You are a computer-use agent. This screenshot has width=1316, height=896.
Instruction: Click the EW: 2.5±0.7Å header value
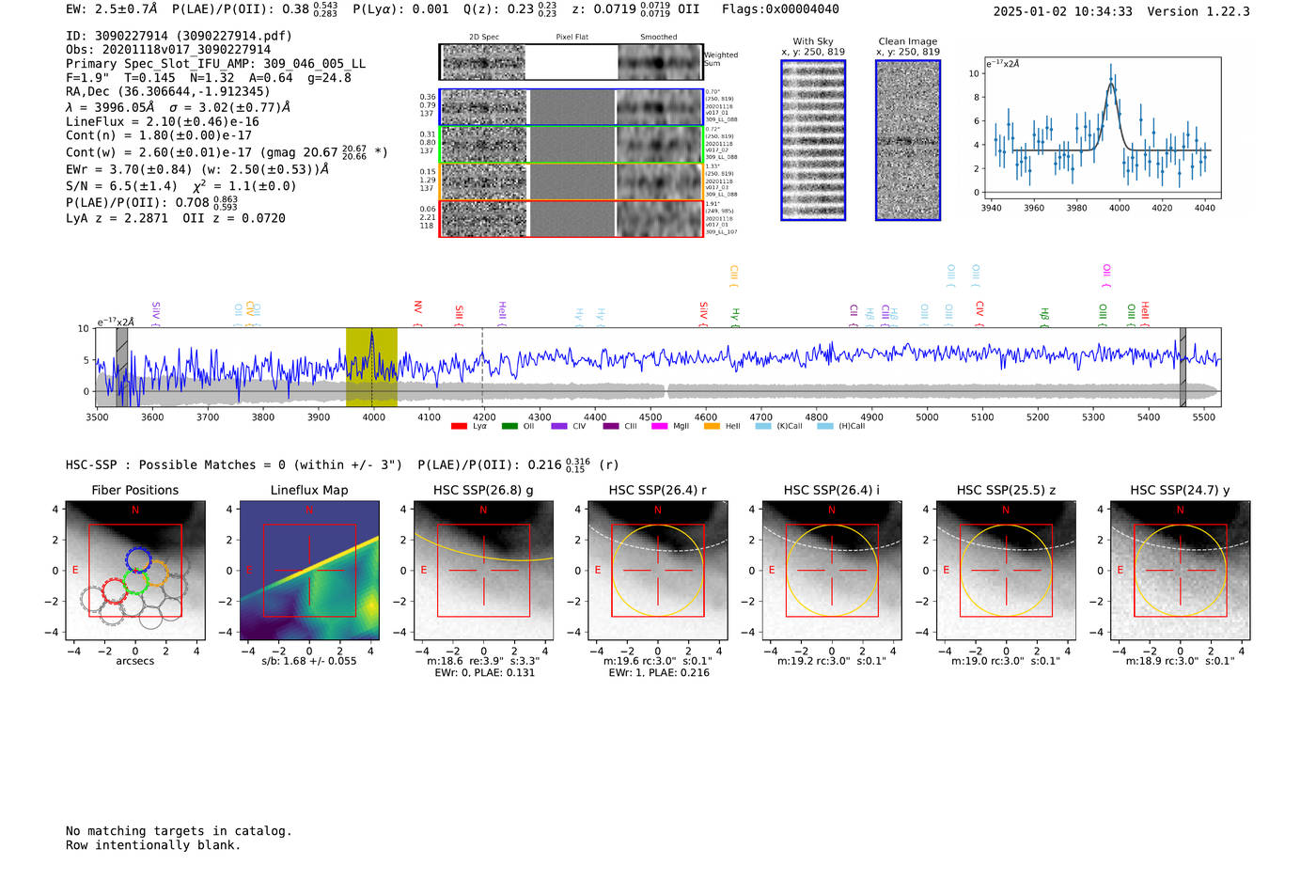point(111,9)
